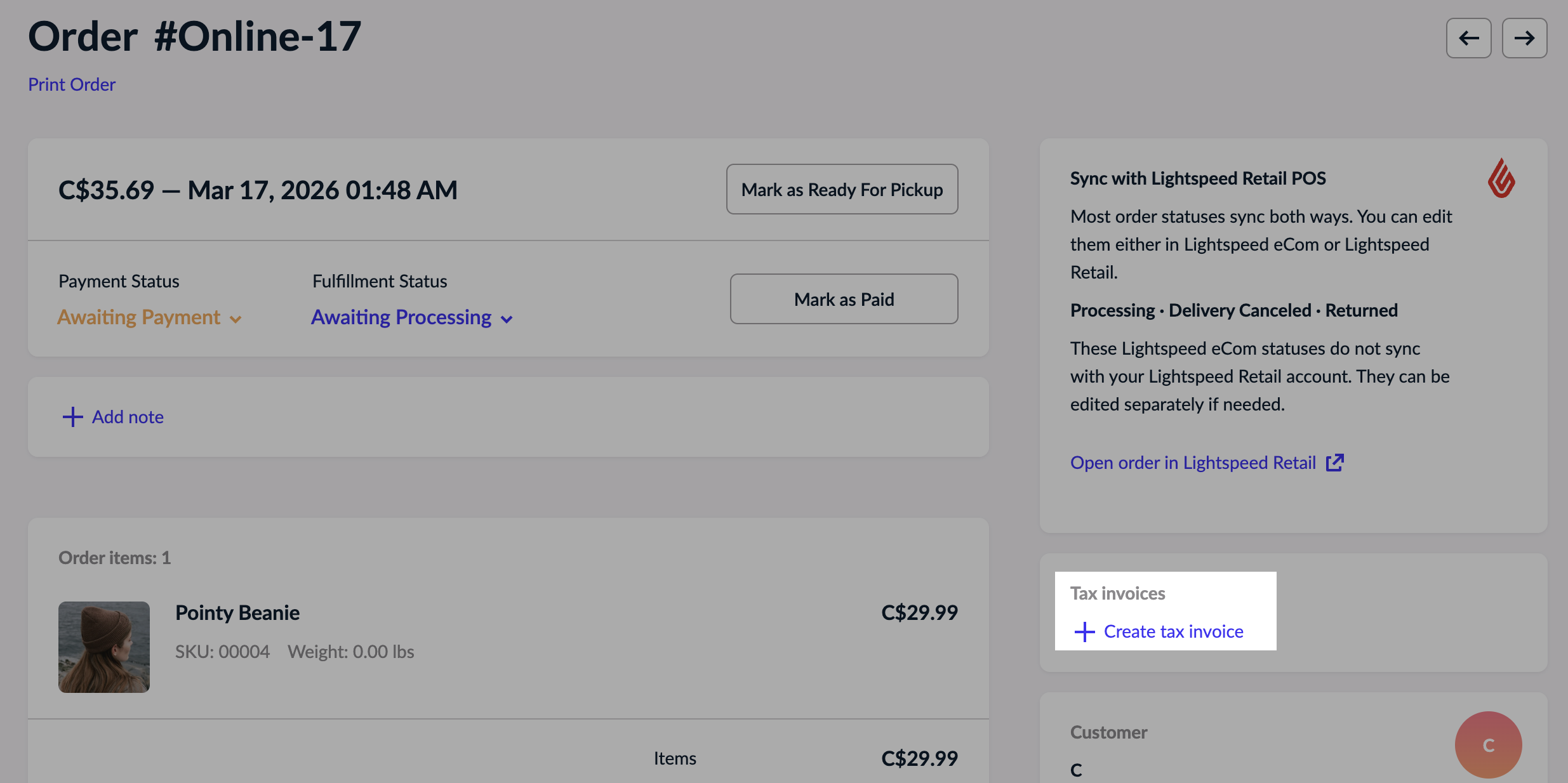
Task: Click the customer name C
Action: pos(1076,770)
